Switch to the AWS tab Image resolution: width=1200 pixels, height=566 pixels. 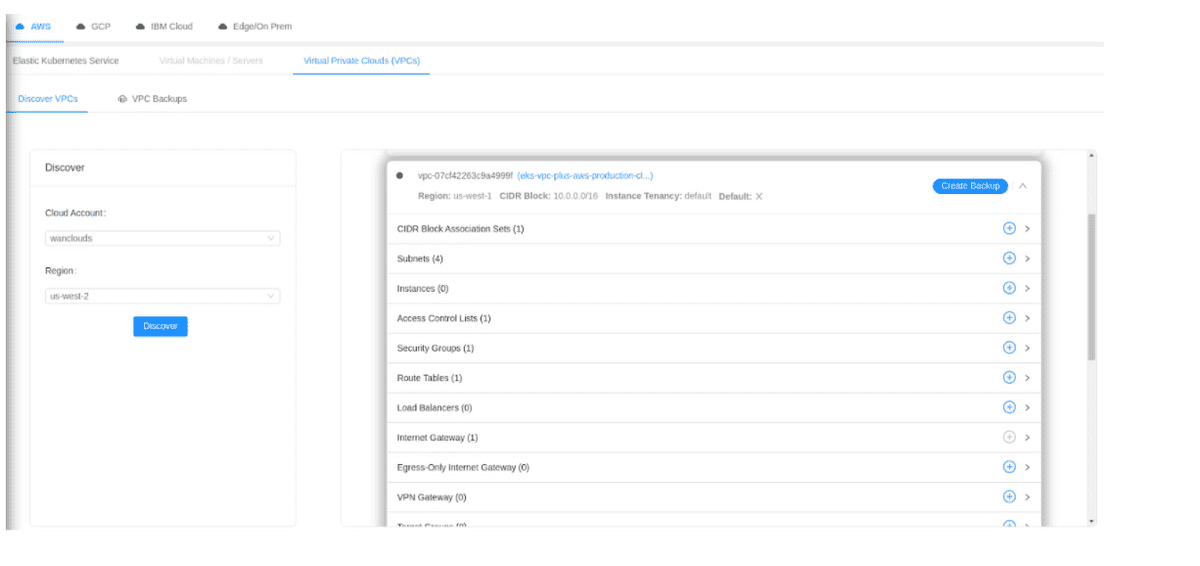tap(34, 26)
